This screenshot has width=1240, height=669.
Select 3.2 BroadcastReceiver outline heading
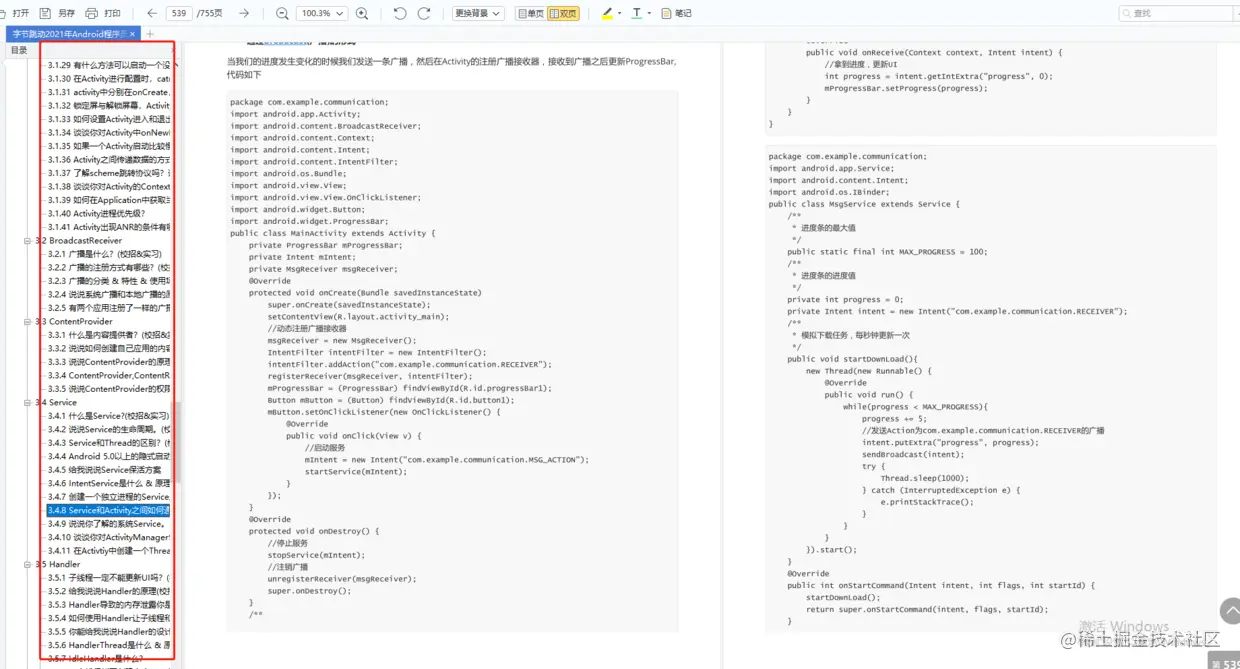(79, 241)
